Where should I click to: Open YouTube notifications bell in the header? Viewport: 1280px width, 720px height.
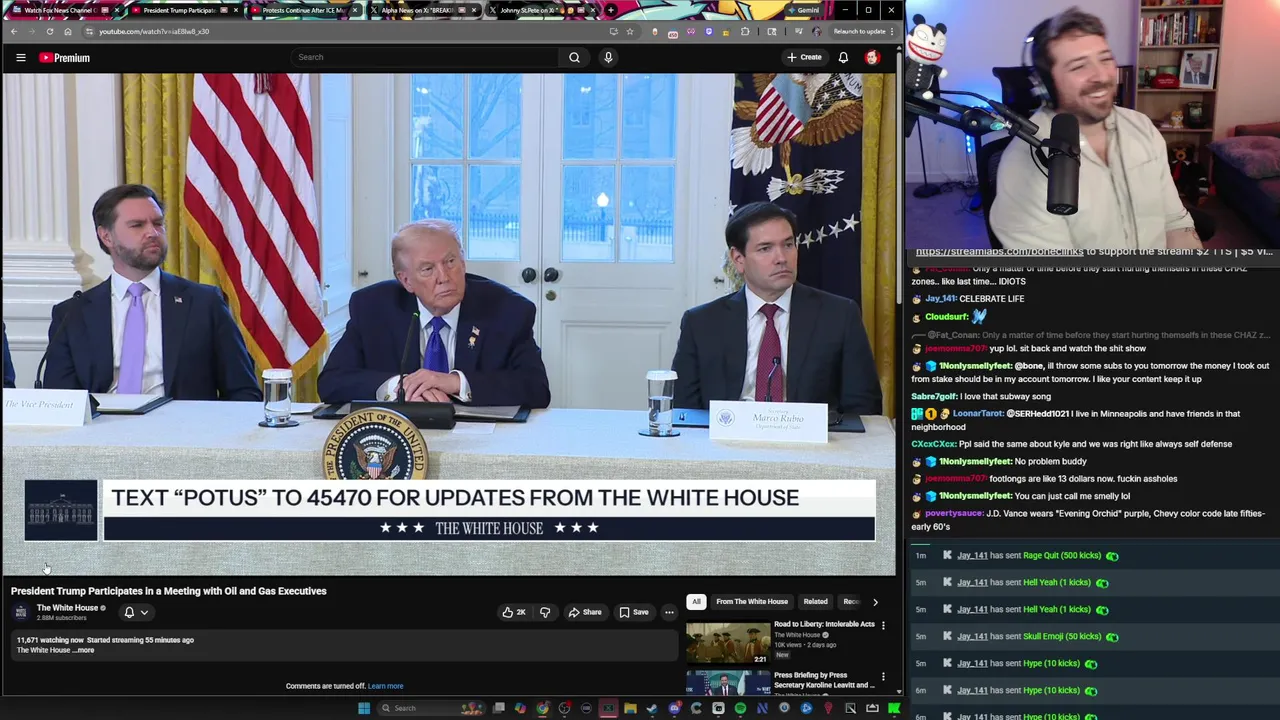pyautogui.click(x=843, y=57)
